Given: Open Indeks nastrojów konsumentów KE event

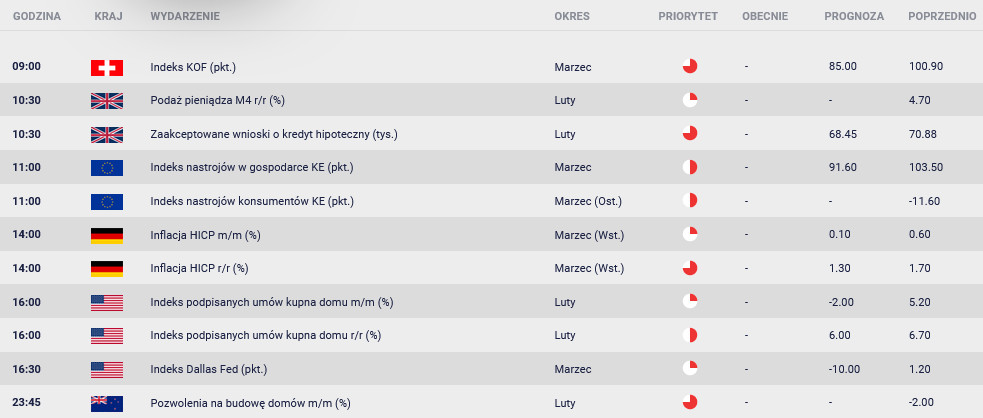Looking at the screenshot, I should (252, 202).
